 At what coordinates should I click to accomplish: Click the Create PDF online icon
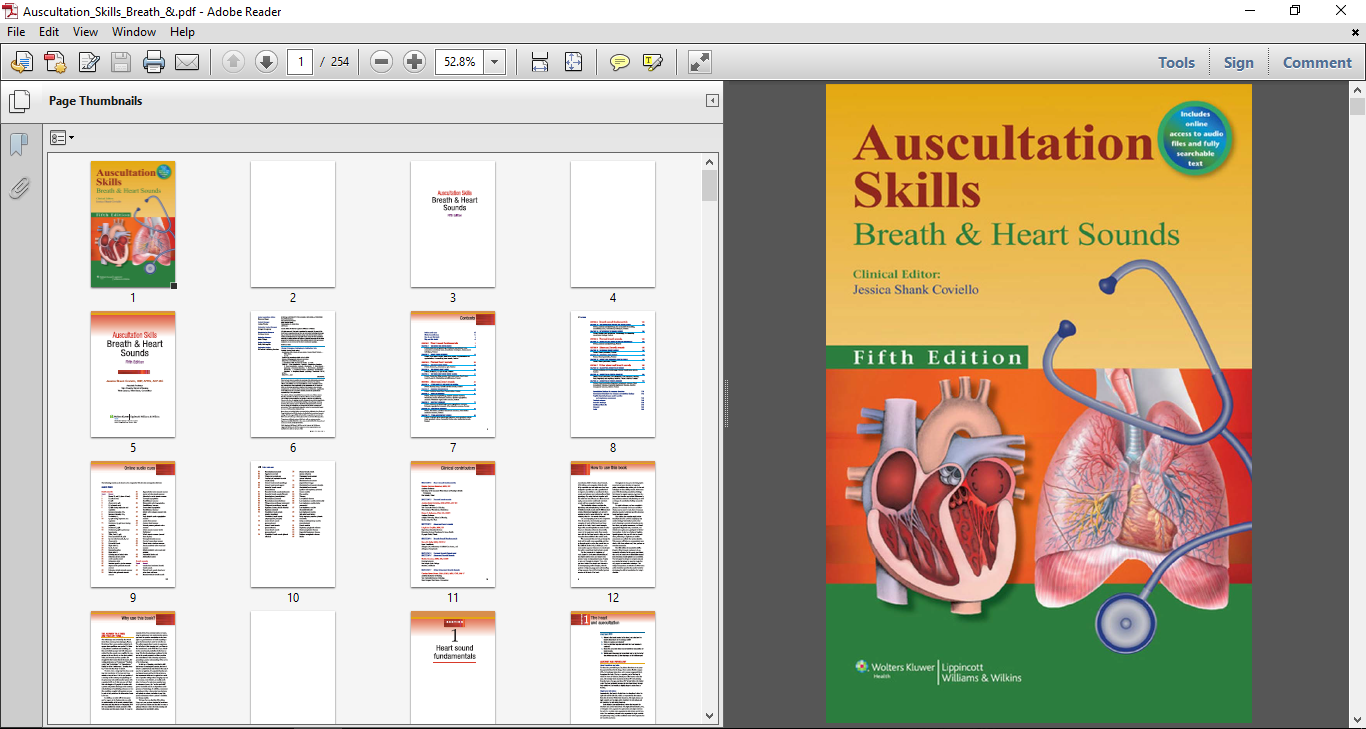(22, 62)
